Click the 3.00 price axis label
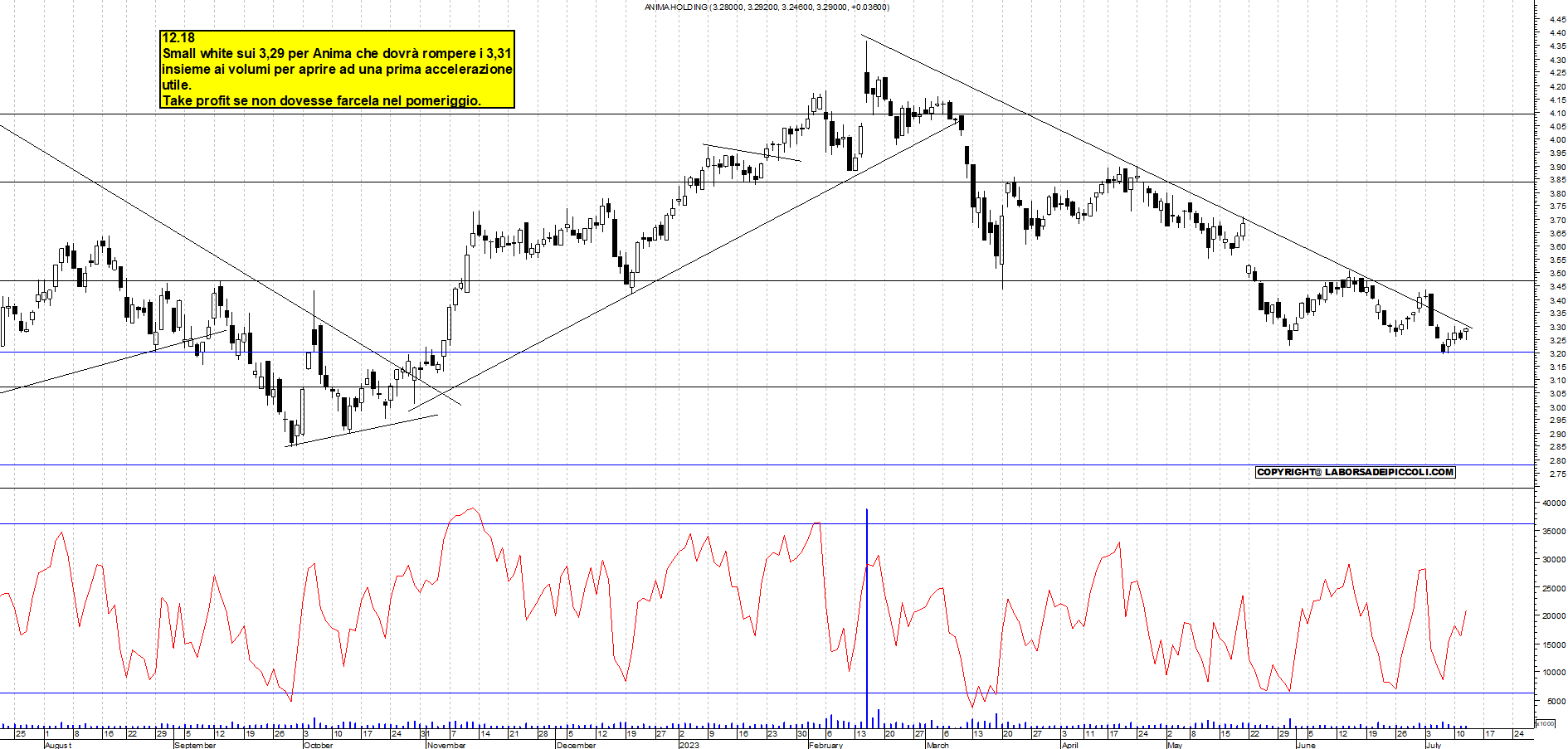The image size is (1568, 749). pyautogui.click(x=1556, y=407)
